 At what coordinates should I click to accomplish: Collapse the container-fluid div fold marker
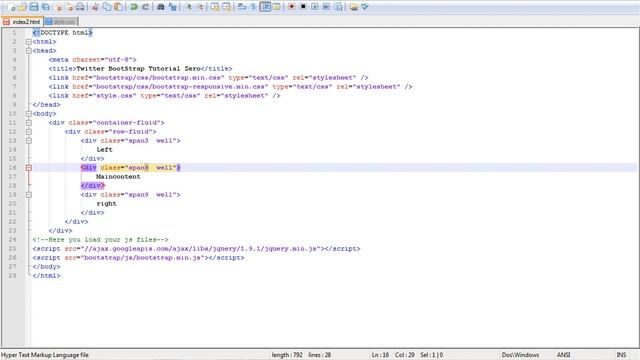(x=29, y=122)
